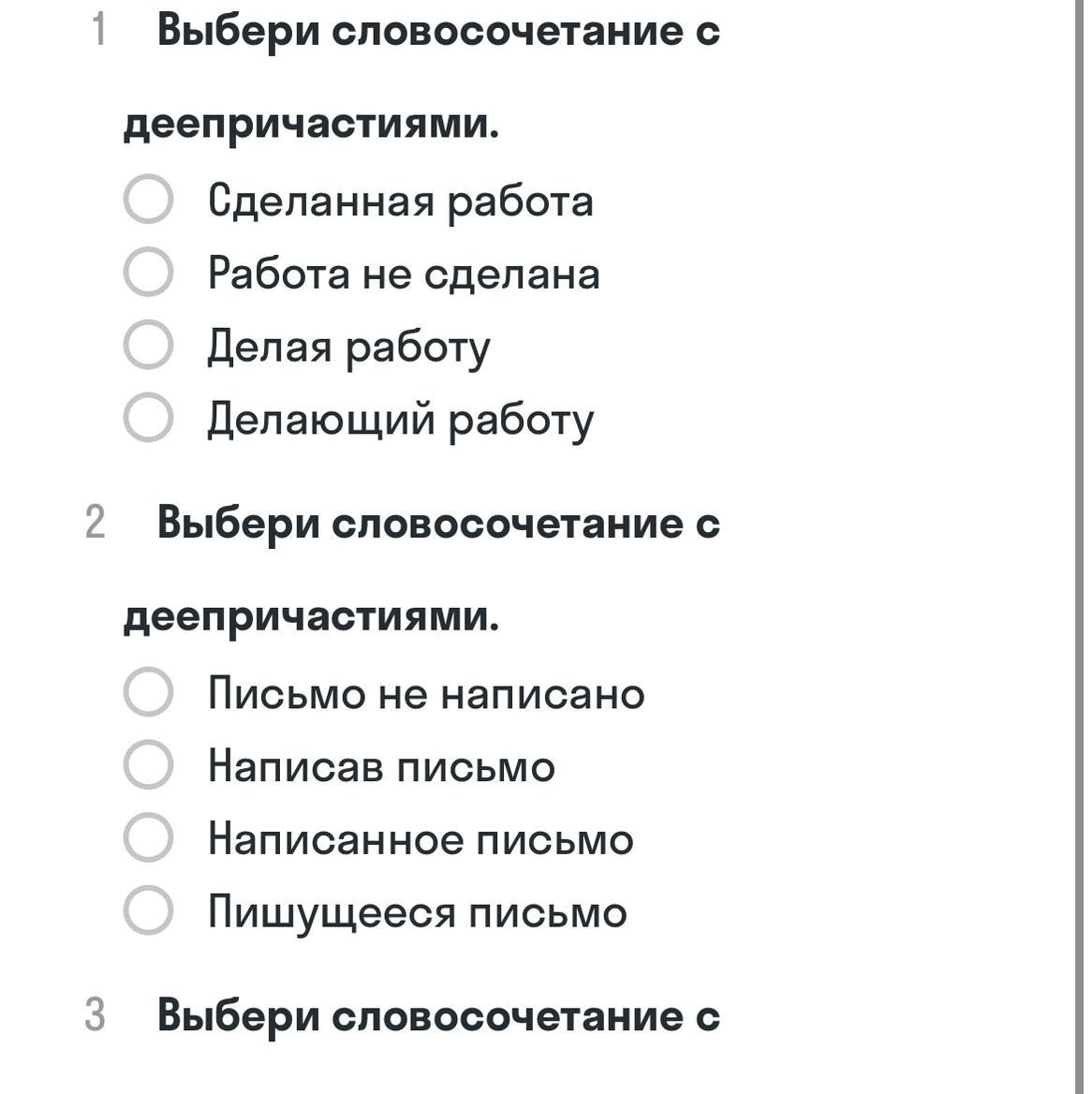Choose the 'Написав письмо' radio button
Image resolution: width=1092 pixels, height=1094 pixels.
click(x=148, y=765)
